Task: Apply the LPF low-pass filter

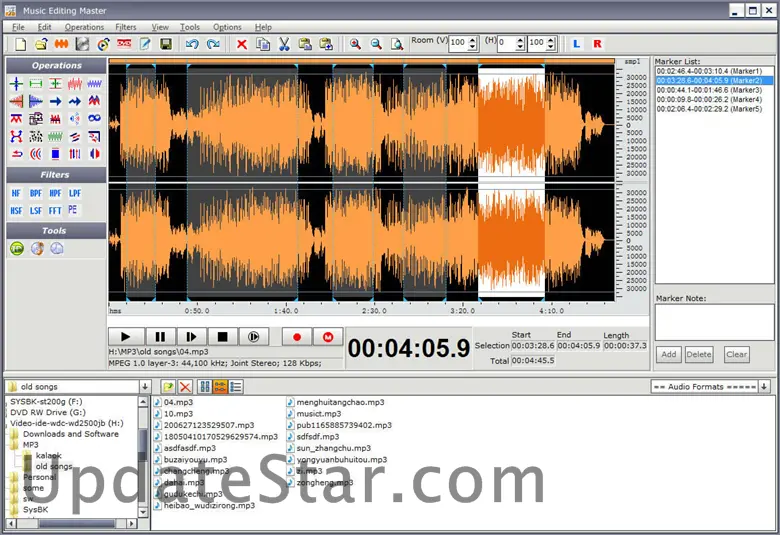Action: [75, 193]
